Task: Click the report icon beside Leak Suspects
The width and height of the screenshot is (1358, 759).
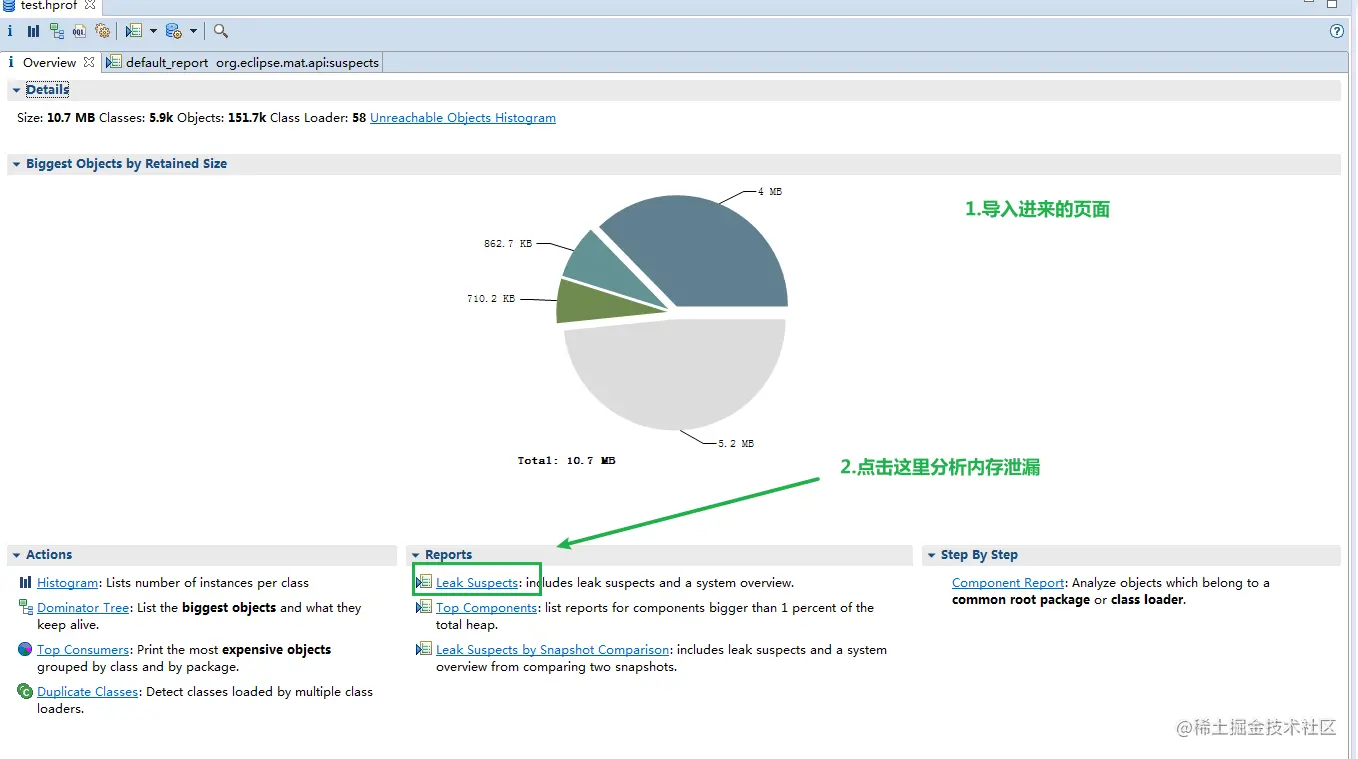Action: coord(424,582)
